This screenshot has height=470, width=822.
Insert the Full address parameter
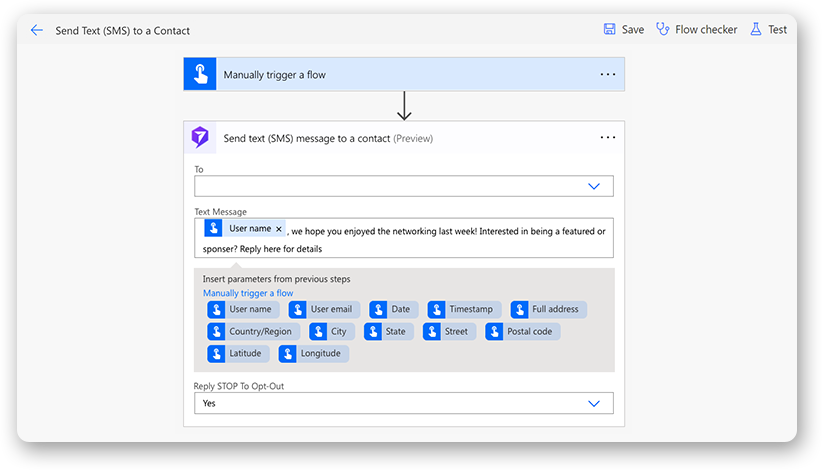tap(548, 310)
